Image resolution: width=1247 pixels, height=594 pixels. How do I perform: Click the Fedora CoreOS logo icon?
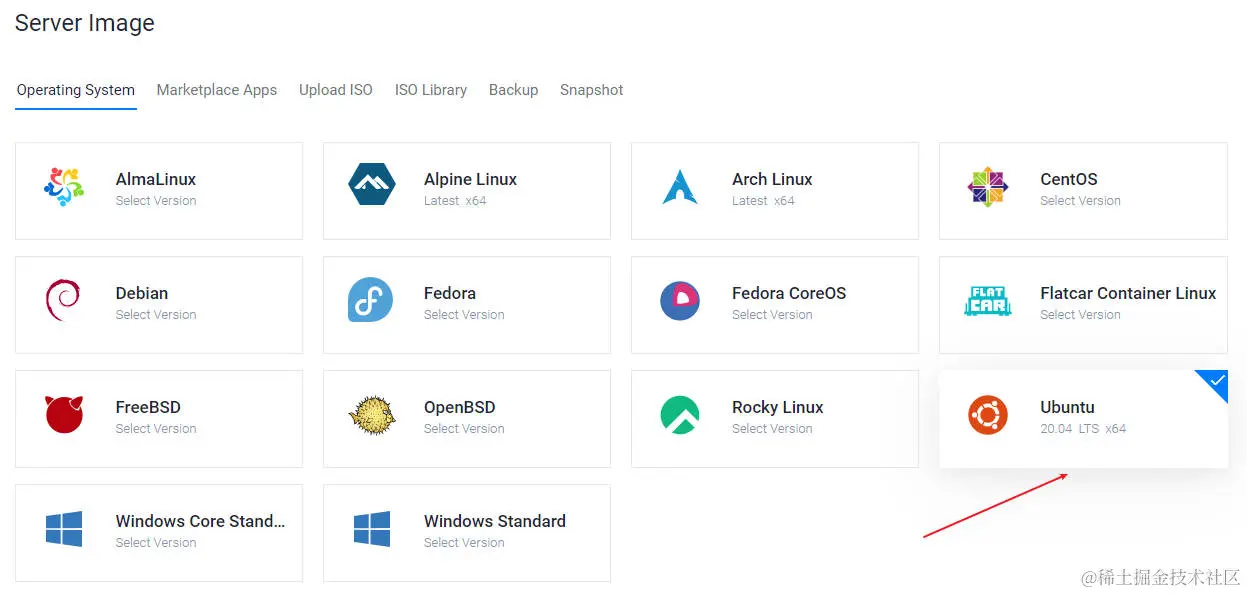pyautogui.click(x=680, y=300)
